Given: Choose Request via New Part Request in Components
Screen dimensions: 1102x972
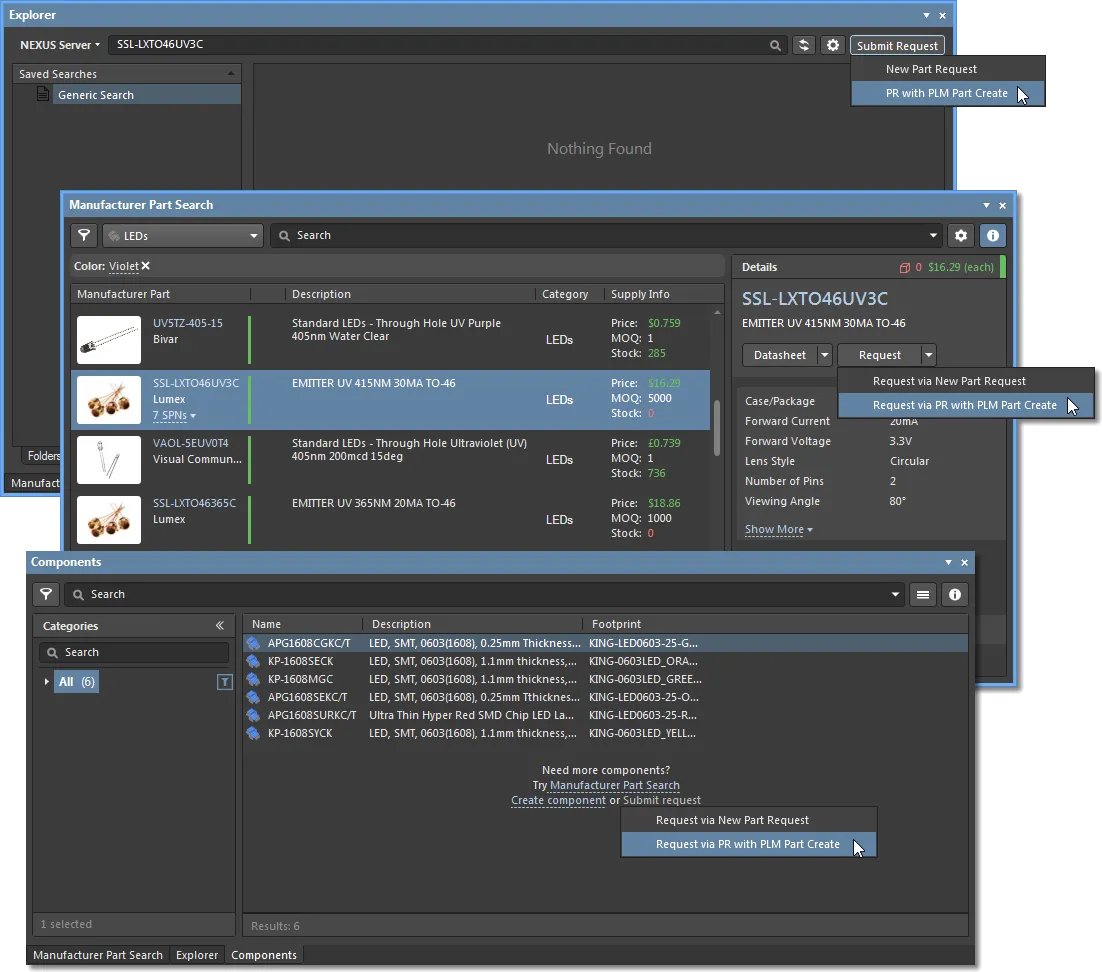Looking at the screenshot, I should tap(748, 820).
